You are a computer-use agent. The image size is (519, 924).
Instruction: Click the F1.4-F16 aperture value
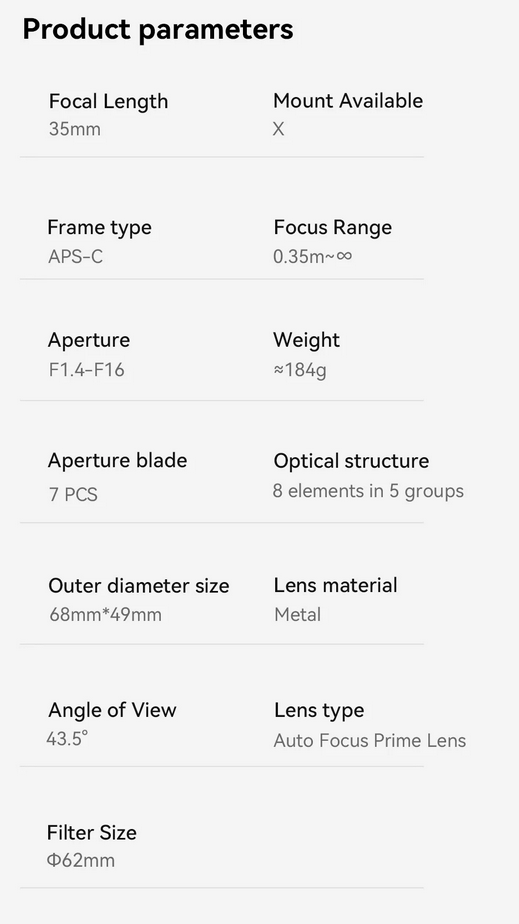click(x=87, y=370)
